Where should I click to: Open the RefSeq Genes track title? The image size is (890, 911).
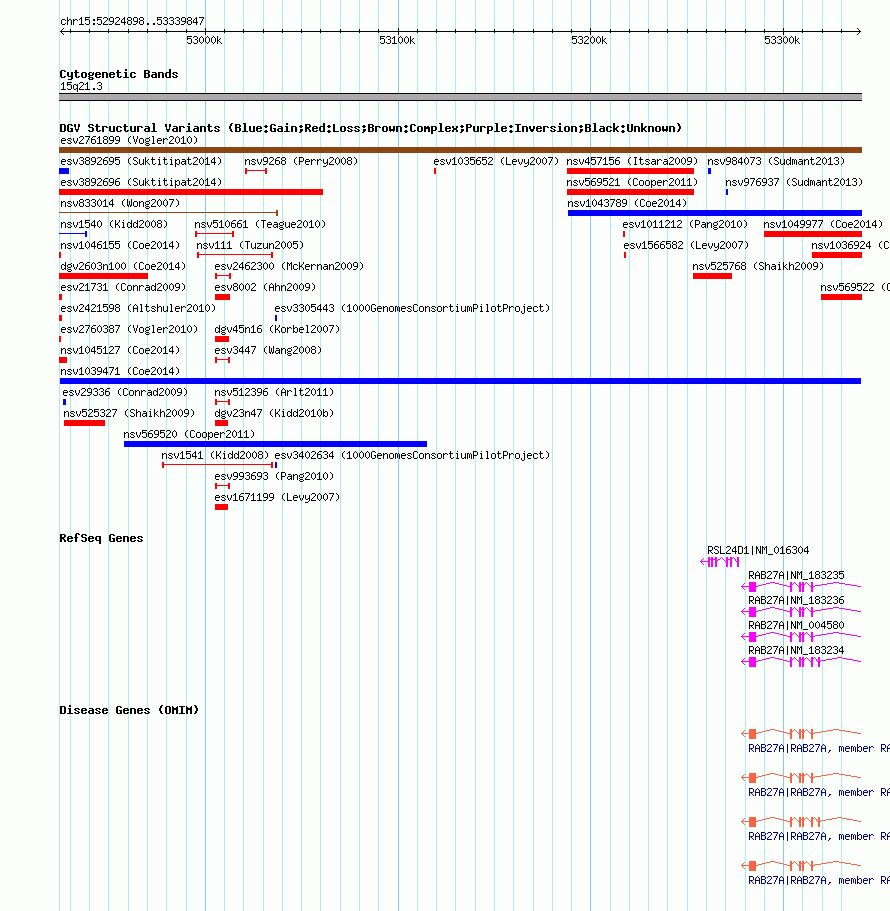click(x=101, y=538)
